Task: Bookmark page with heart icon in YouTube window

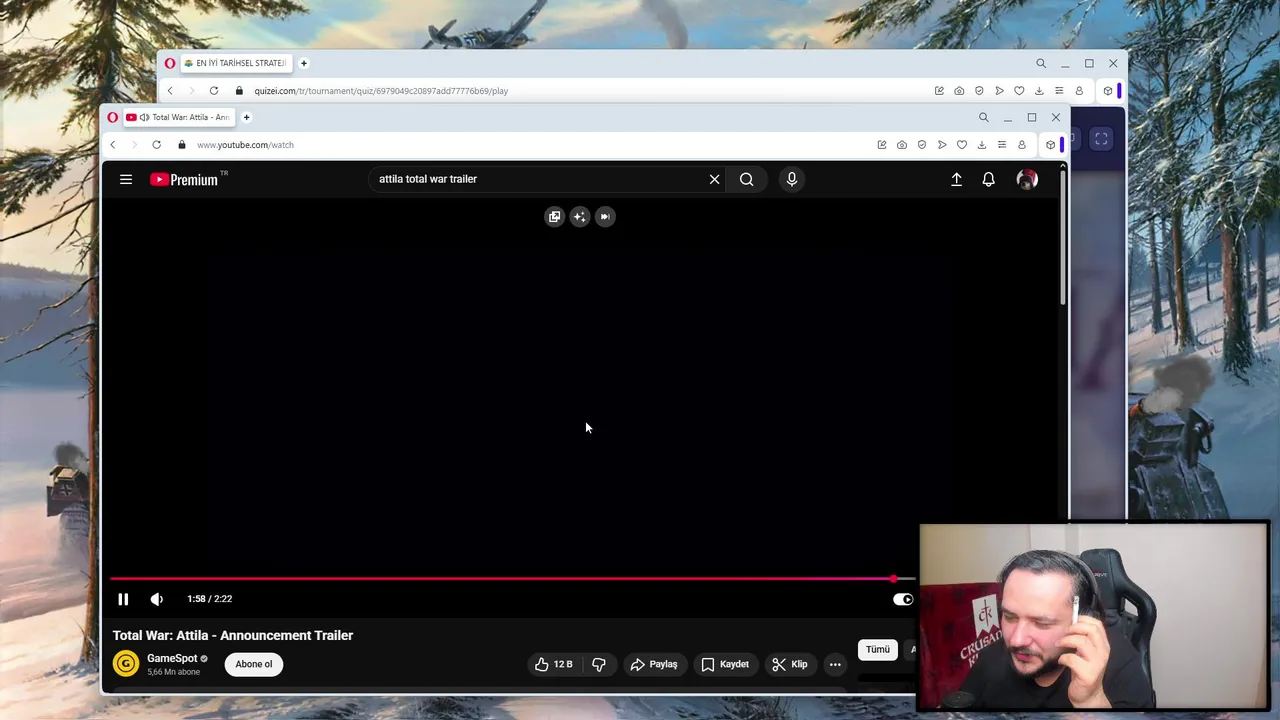Action: pyautogui.click(x=962, y=145)
